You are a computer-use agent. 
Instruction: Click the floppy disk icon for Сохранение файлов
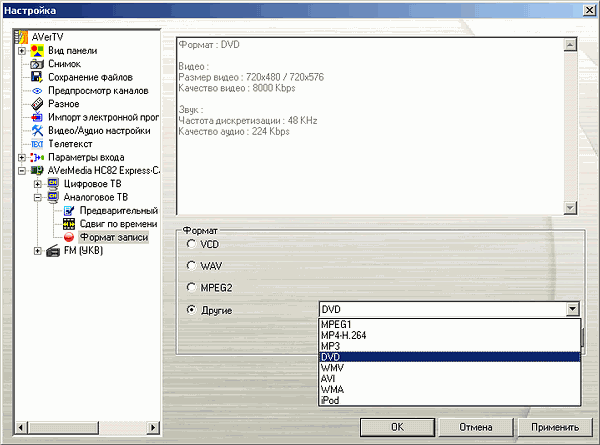[38, 77]
